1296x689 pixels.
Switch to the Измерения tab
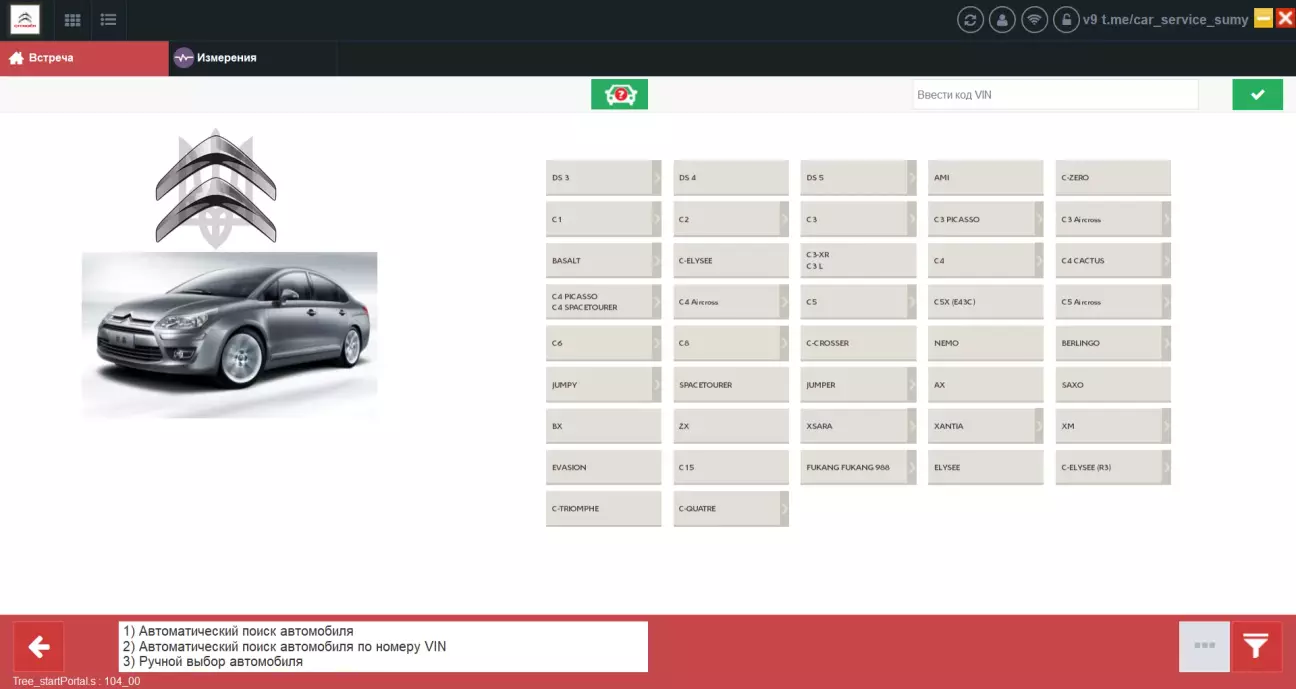(253, 58)
